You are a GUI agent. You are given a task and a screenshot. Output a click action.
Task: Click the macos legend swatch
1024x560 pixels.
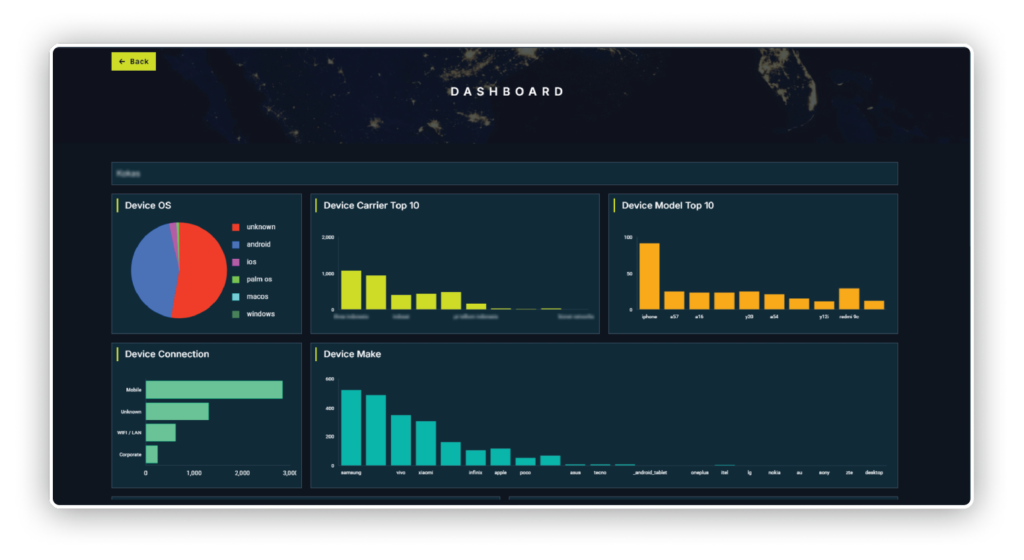point(236,297)
